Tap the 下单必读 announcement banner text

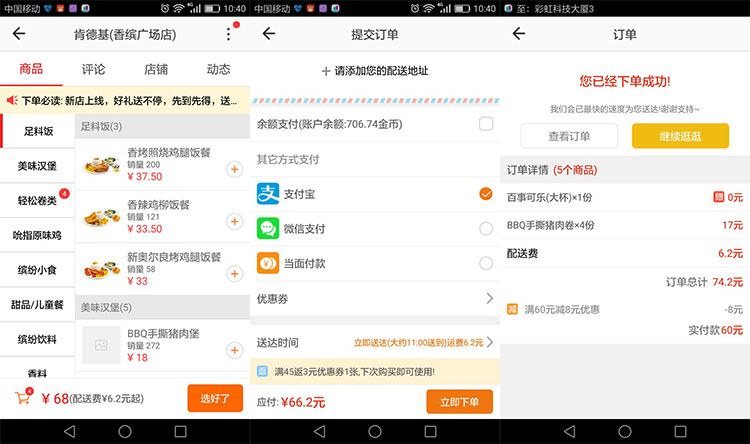(129, 101)
